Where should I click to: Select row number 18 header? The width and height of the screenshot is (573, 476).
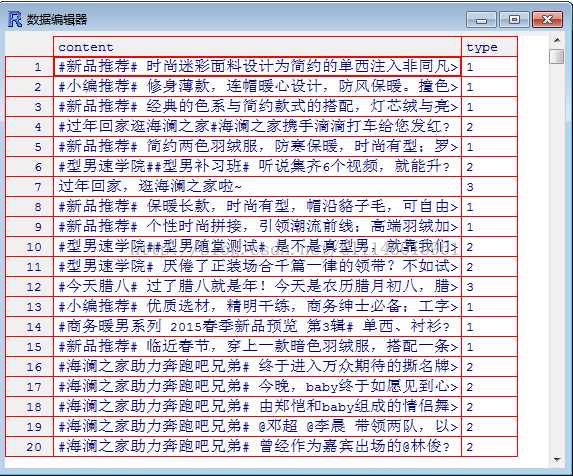click(30, 407)
